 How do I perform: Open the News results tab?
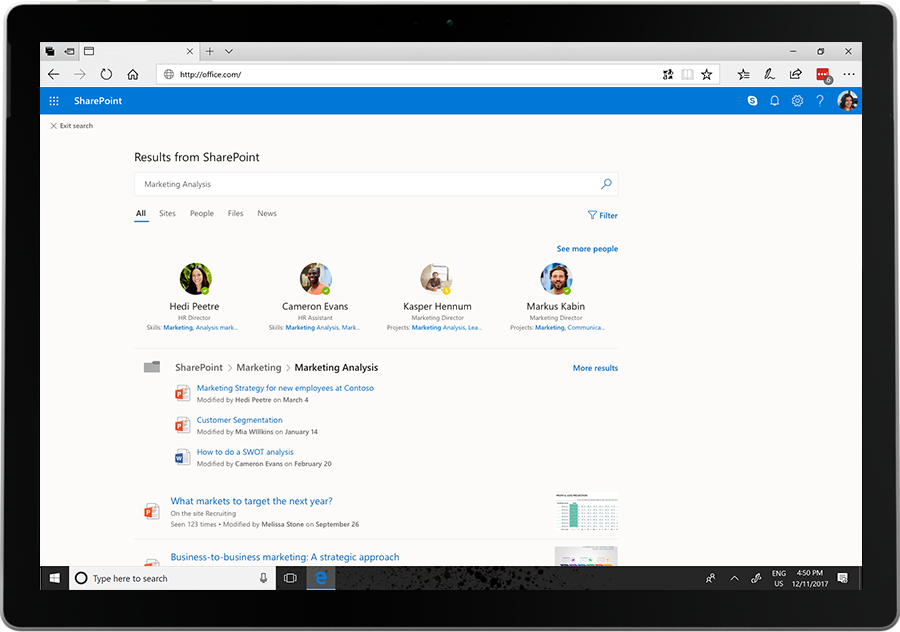pos(266,213)
